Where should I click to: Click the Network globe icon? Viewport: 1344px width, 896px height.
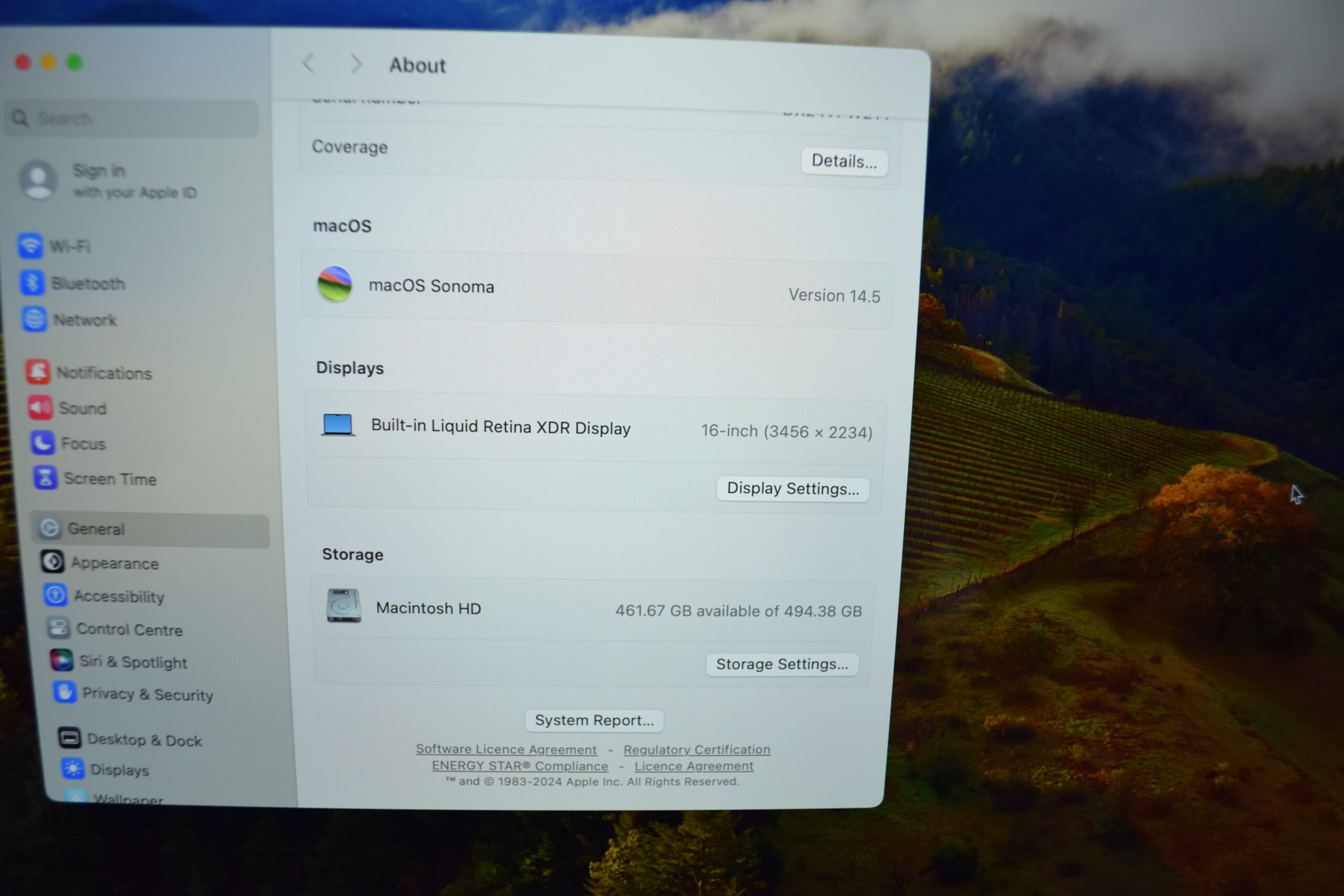pyautogui.click(x=34, y=319)
